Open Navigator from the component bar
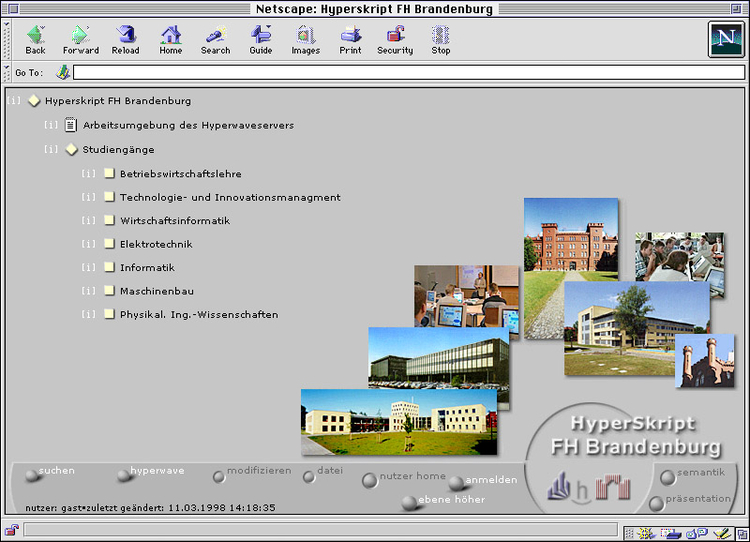 pyautogui.click(x=646, y=532)
